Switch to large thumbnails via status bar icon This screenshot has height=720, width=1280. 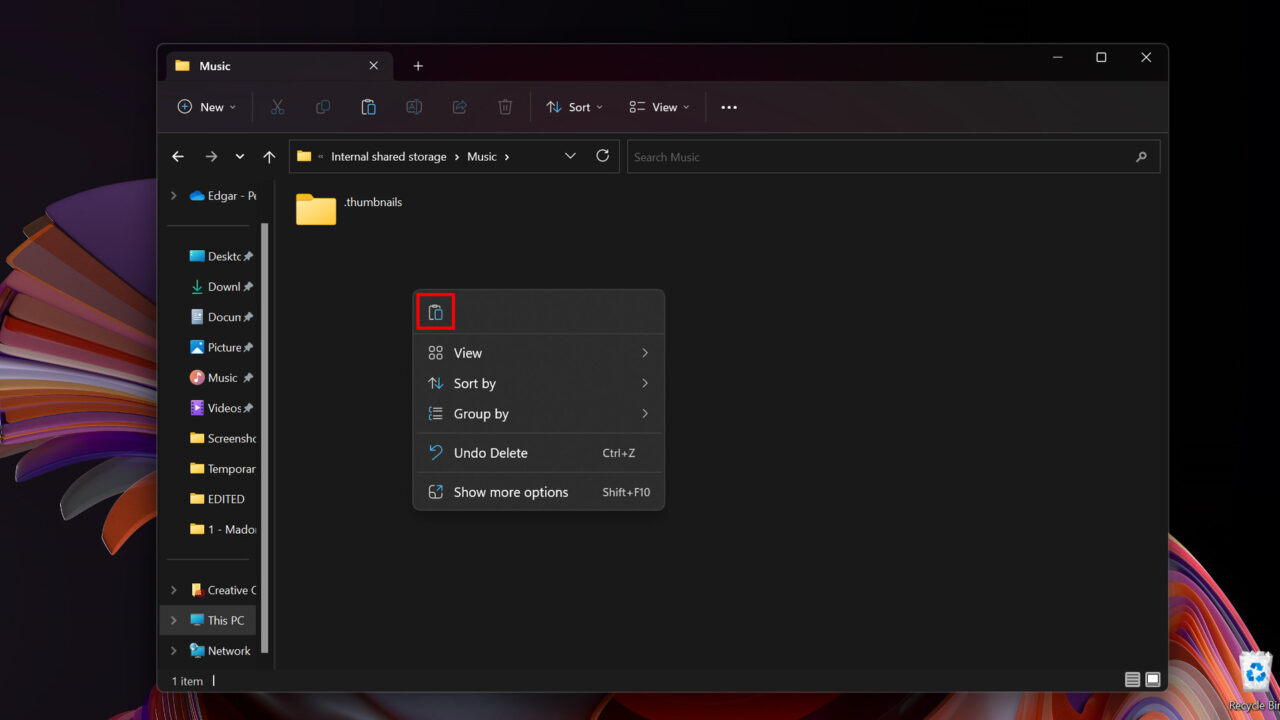[1152, 679]
